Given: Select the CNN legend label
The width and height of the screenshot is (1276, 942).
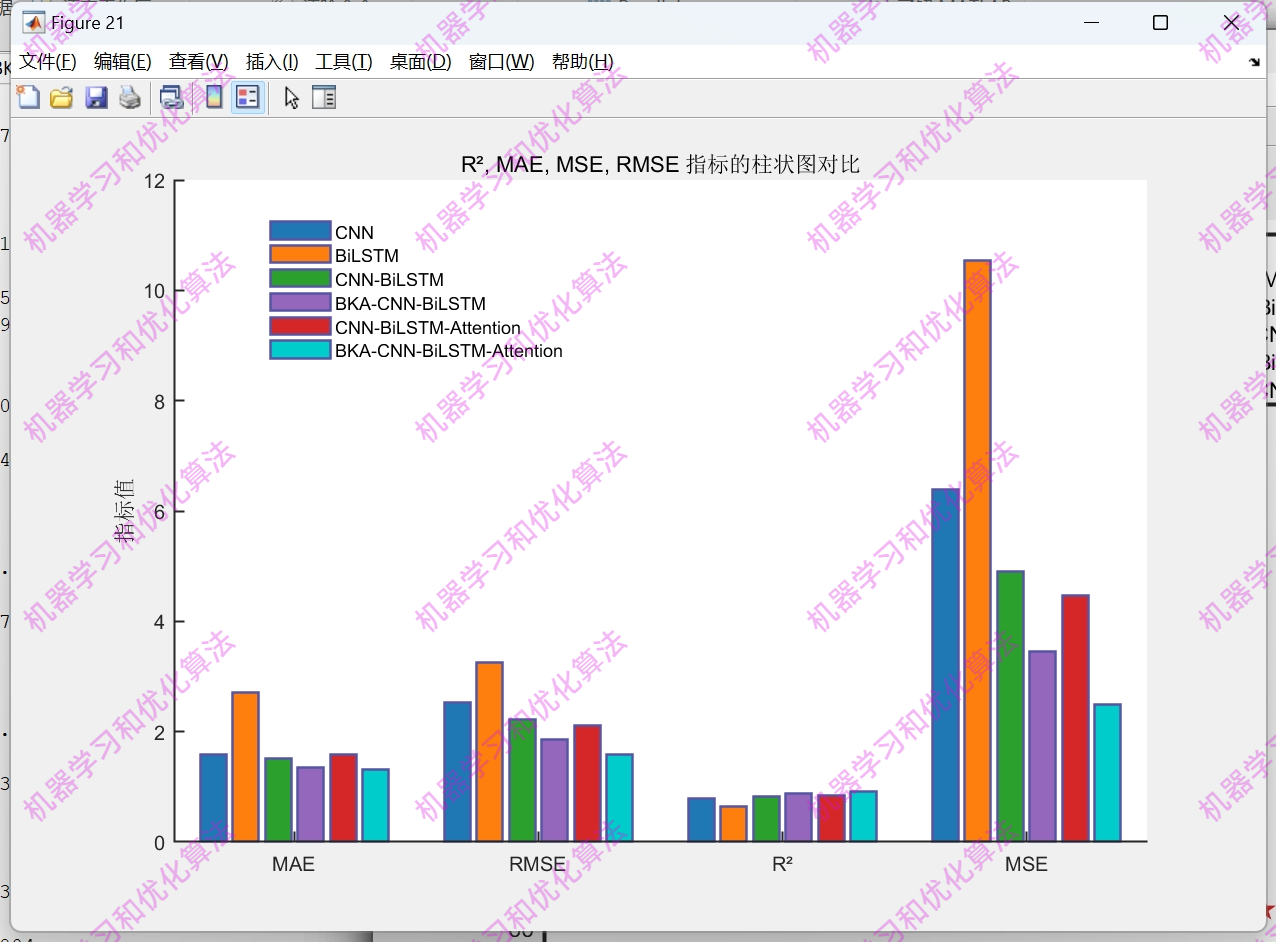Looking at the screenshot, I should 354,233.
